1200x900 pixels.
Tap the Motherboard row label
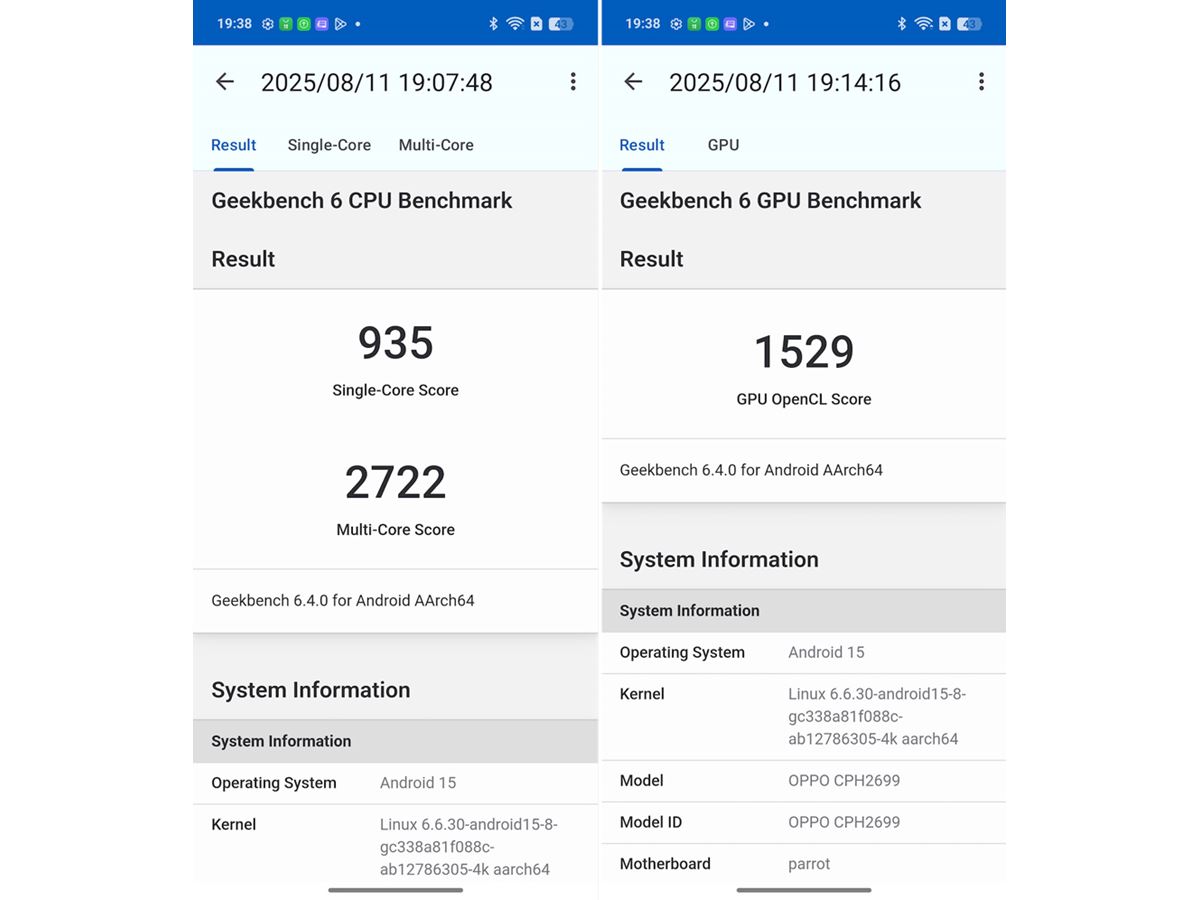point(665,864)
